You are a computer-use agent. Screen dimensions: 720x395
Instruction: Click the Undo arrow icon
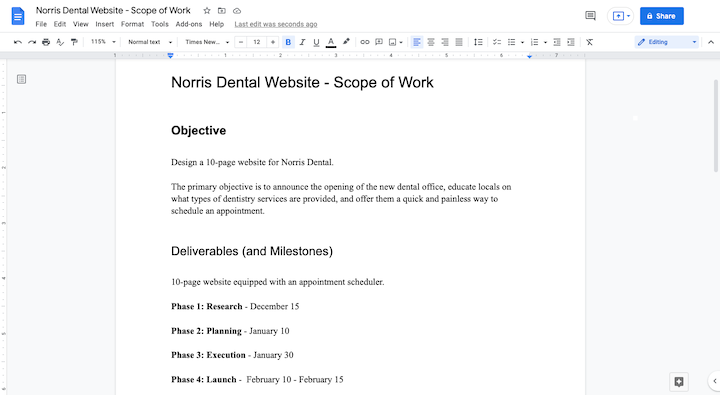(x=18, y=42)
